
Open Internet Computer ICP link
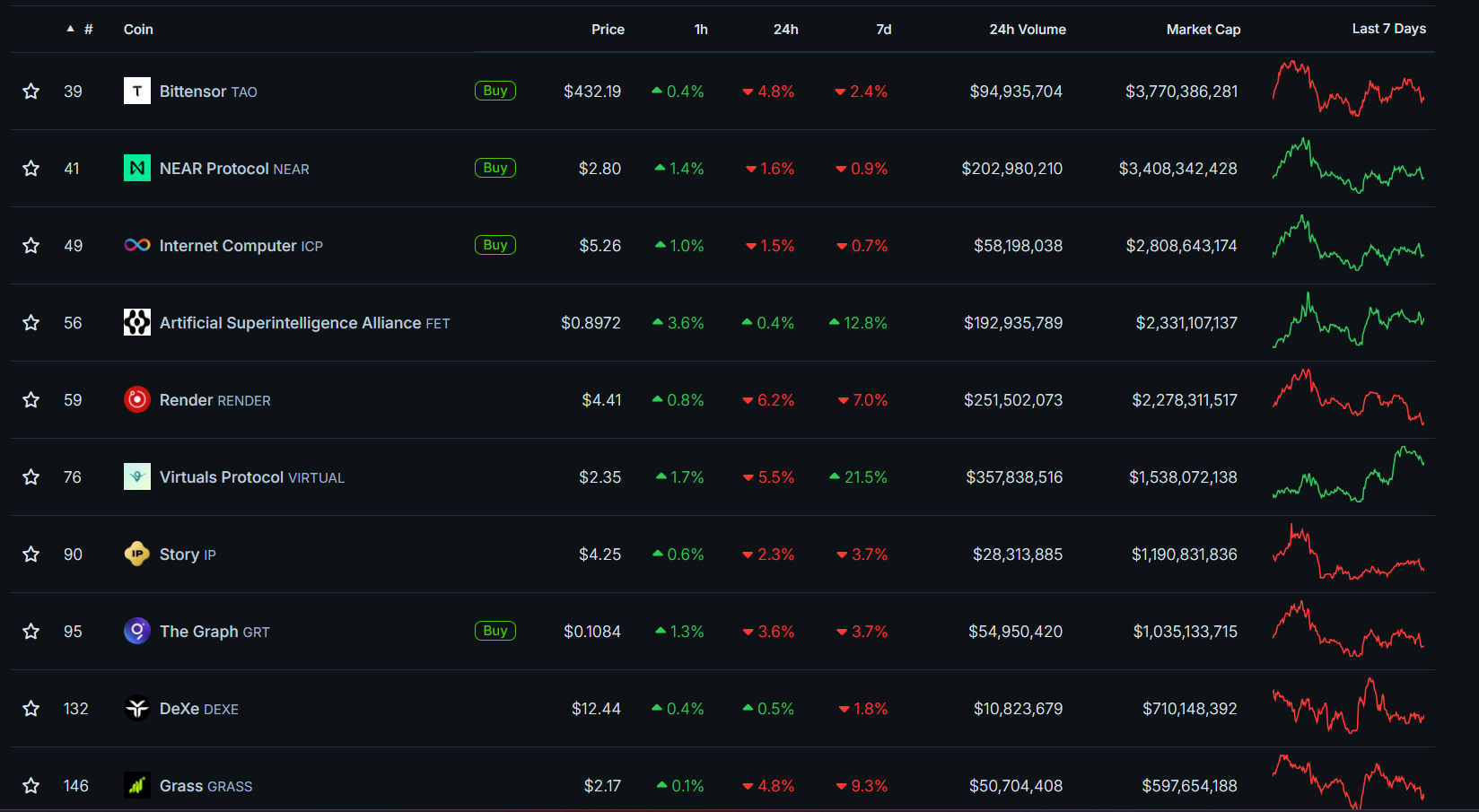click(241, 246)
